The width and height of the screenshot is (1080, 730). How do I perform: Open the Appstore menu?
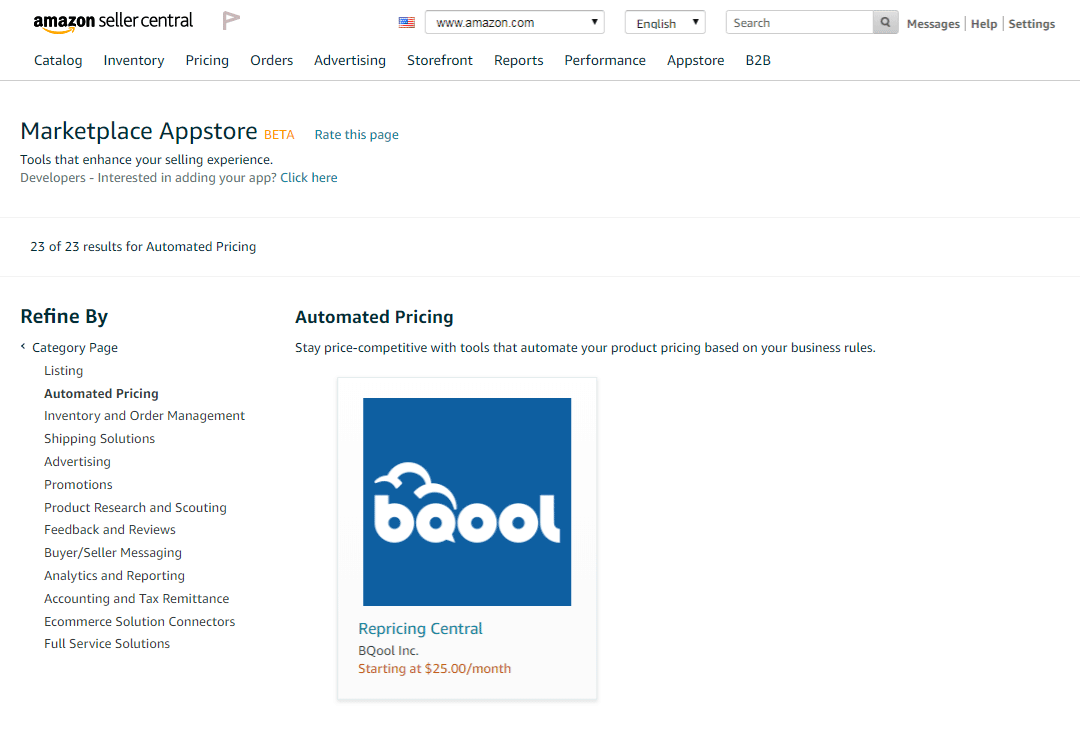696,61
